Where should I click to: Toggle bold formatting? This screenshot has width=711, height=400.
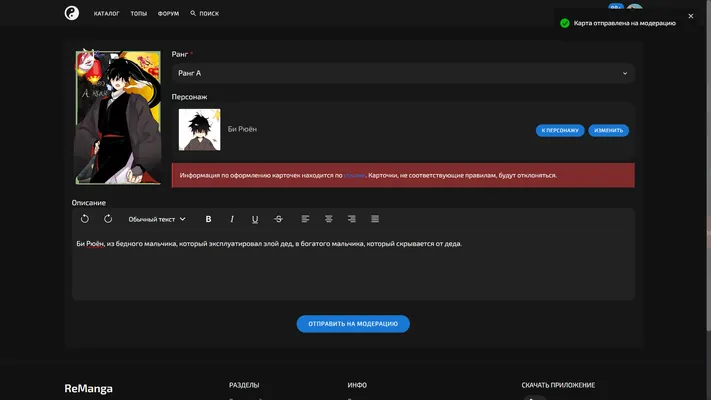209,219
